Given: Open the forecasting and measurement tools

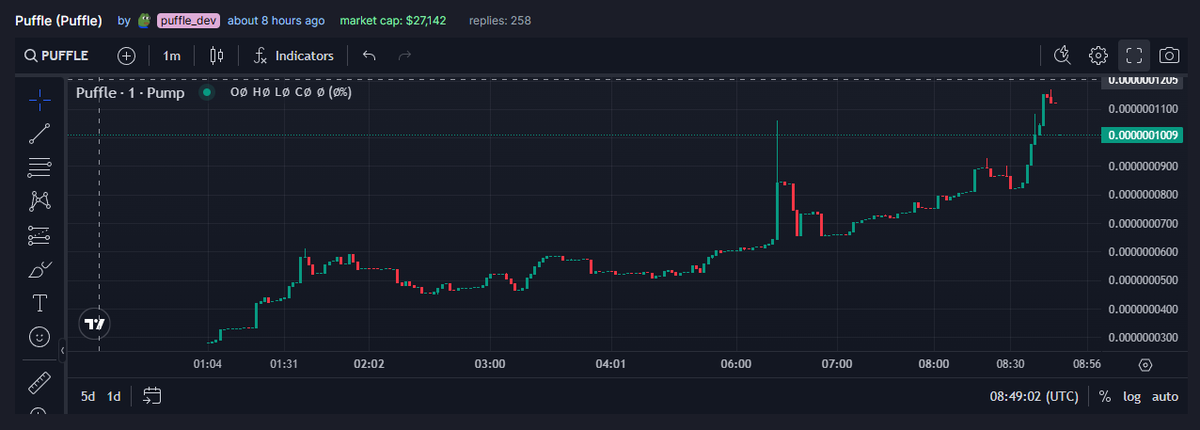Looking at the screenshot, I should 39,235.
